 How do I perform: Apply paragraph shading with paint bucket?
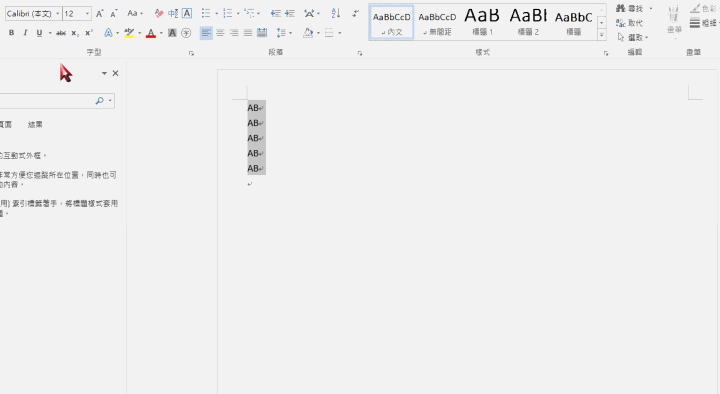pos(308,33)
